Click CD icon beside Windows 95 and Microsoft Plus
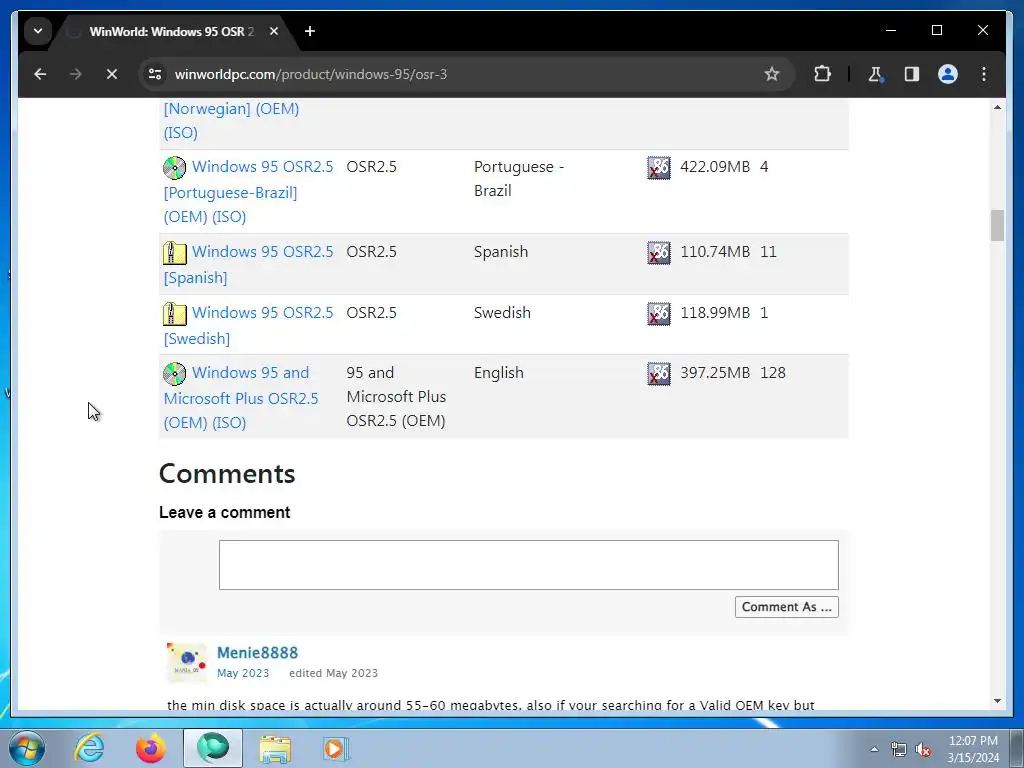The height and width of the screenshot is (768, 1024). (x=174, y=374)
